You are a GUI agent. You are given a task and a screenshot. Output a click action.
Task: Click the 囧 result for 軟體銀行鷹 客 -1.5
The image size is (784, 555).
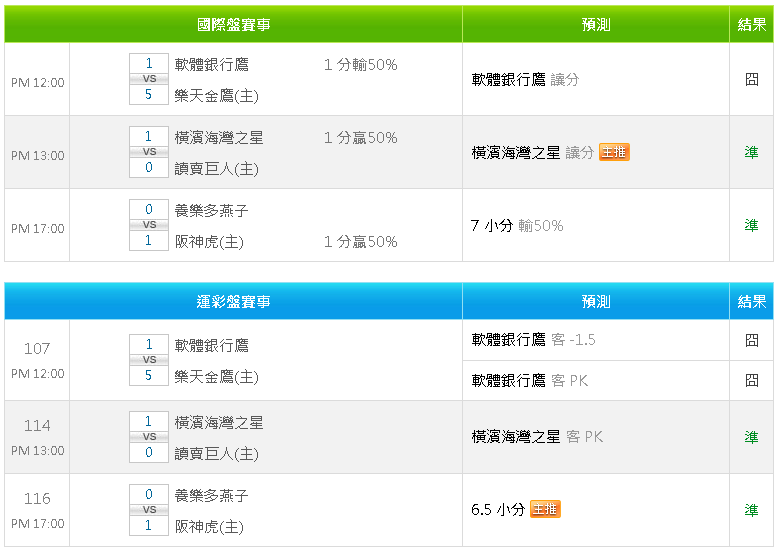[x=751, y=340]
